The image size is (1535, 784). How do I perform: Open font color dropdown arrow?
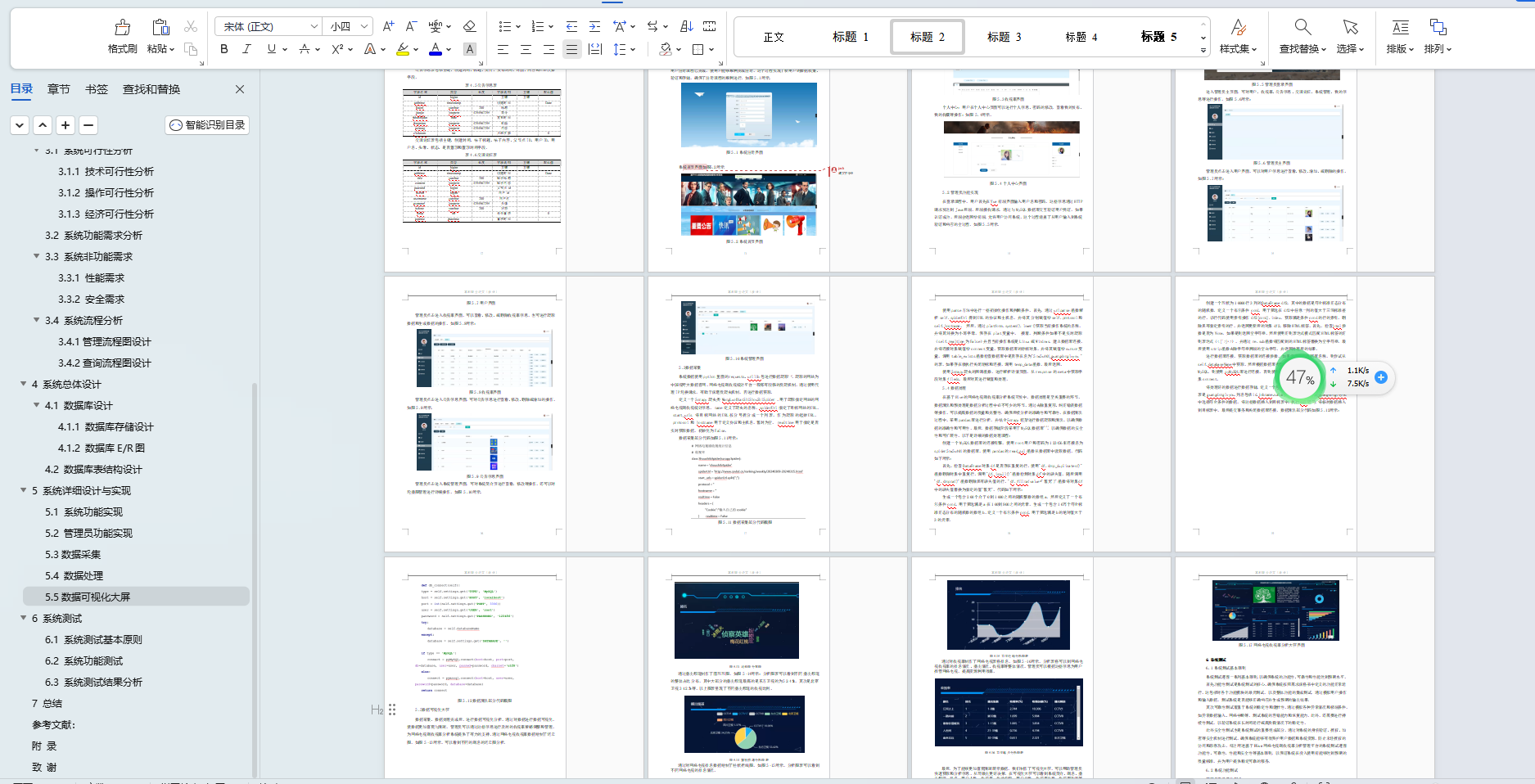coord(449,49)
